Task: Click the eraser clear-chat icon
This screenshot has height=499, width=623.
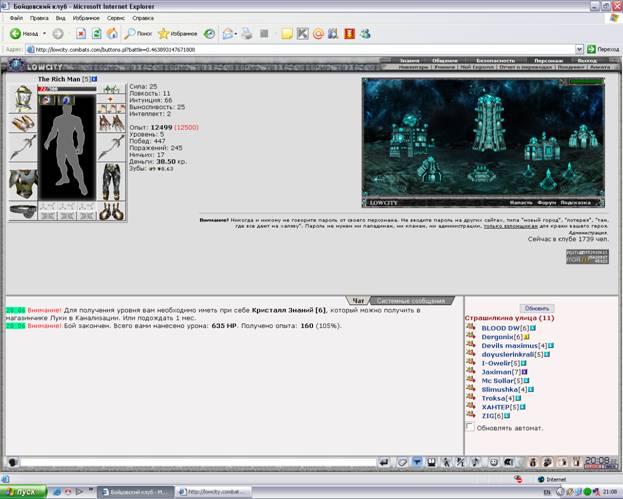Action: tap(402, 462)
